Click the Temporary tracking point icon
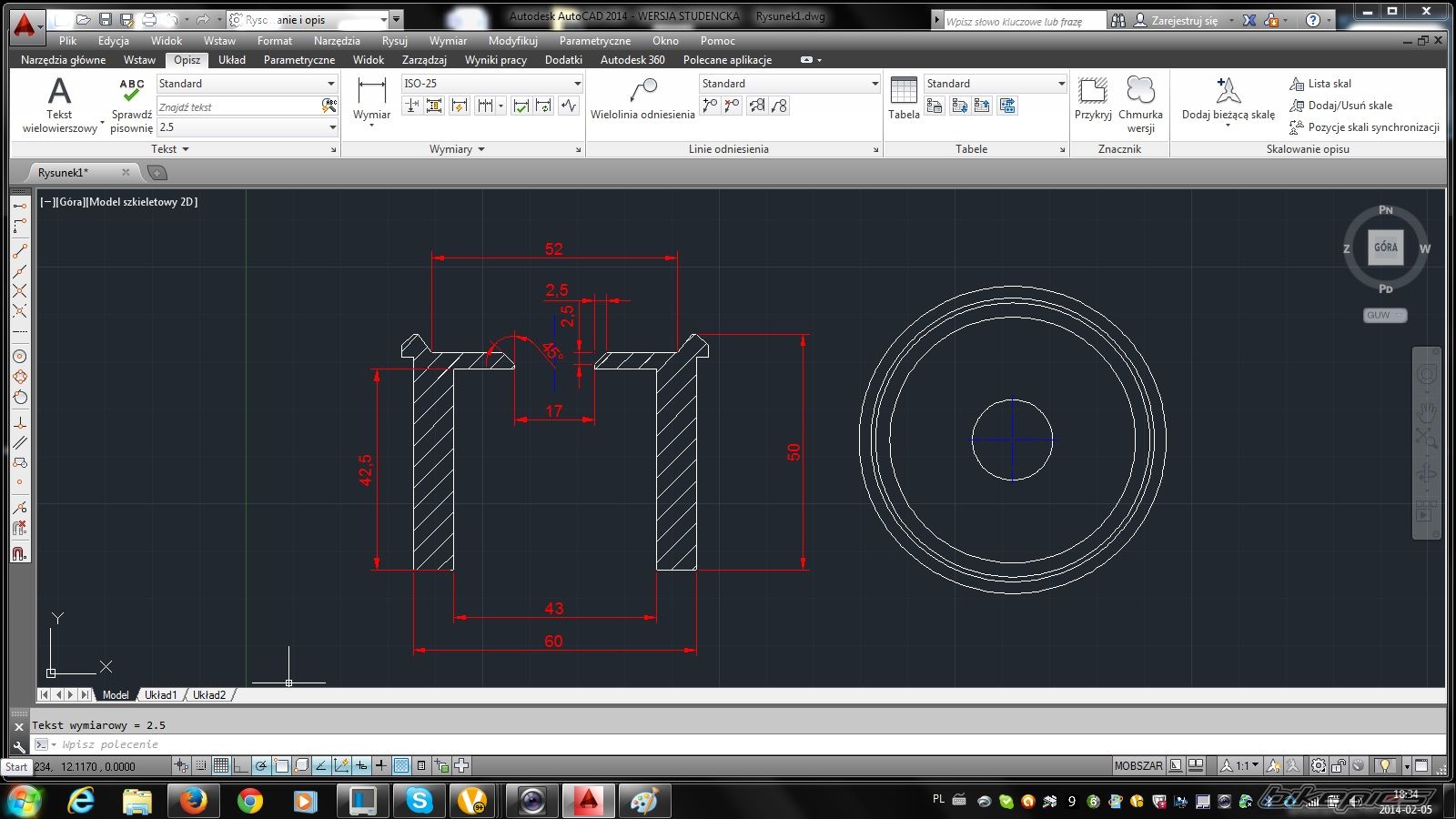The width and height of the screenshot is (1456, 819). (19, 207)
